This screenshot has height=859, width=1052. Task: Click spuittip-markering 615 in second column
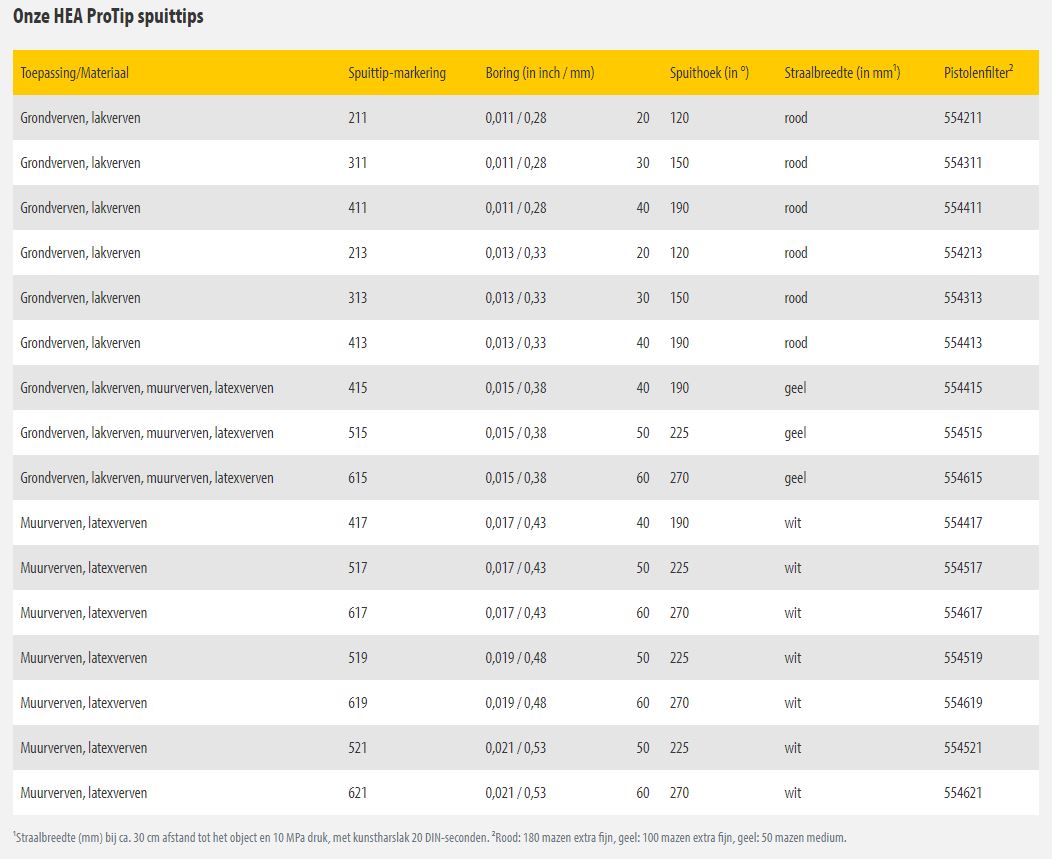(x=357, y=478)
